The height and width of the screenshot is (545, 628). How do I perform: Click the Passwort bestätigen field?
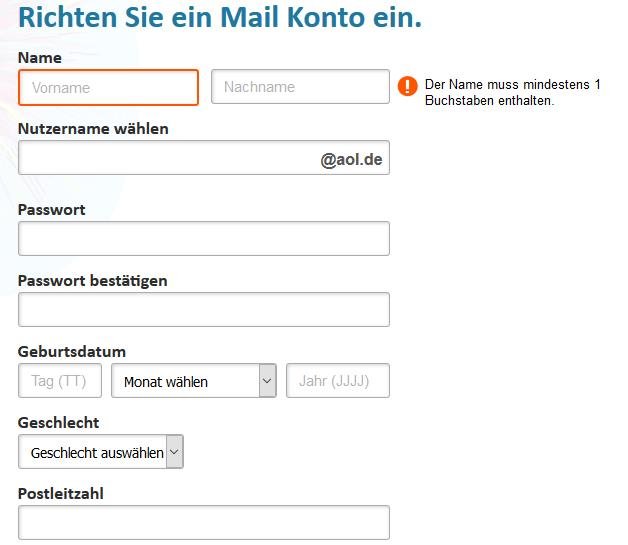[x=204, y=310]
